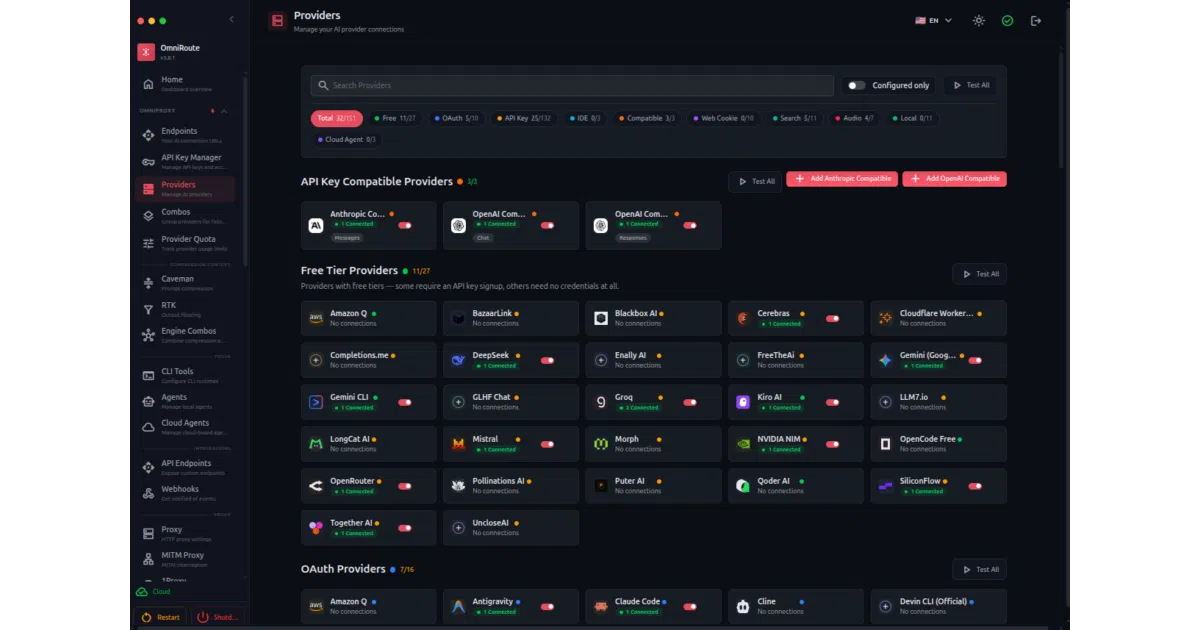Click the MITM Proxy network icon
The height and width of the screenshot is (630, 1200).
pos(148,559)
